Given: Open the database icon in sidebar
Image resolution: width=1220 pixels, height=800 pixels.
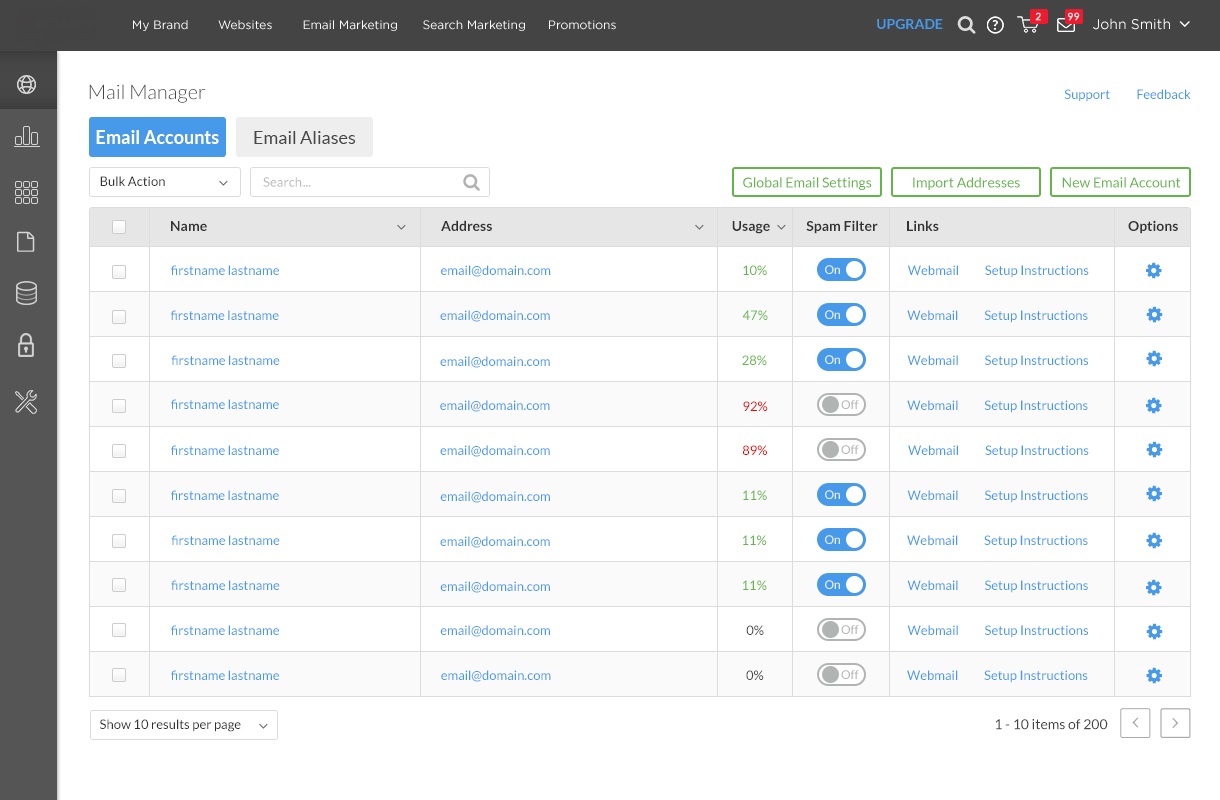Looking at the screenshot, I should 27,293.
